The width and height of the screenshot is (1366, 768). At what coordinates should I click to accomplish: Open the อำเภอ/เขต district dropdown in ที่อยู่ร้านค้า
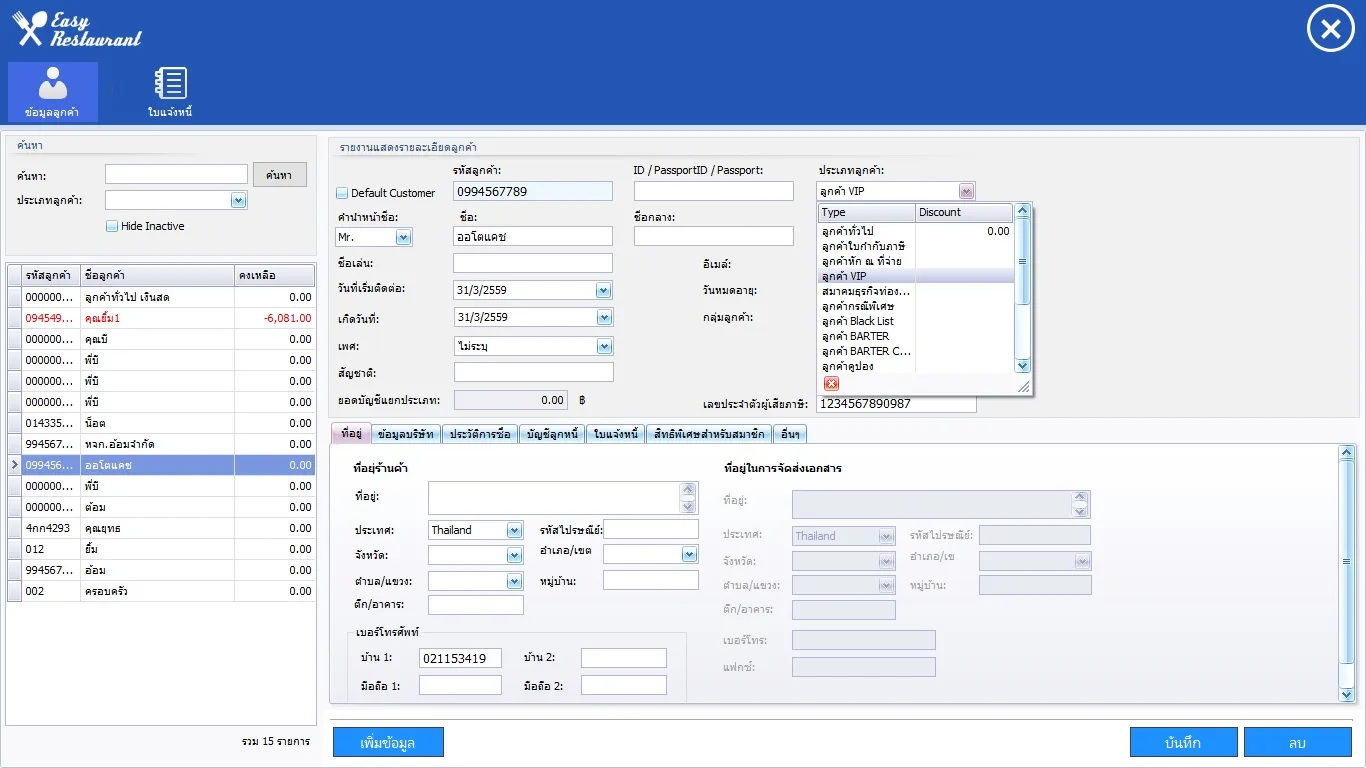pos(689,554)
